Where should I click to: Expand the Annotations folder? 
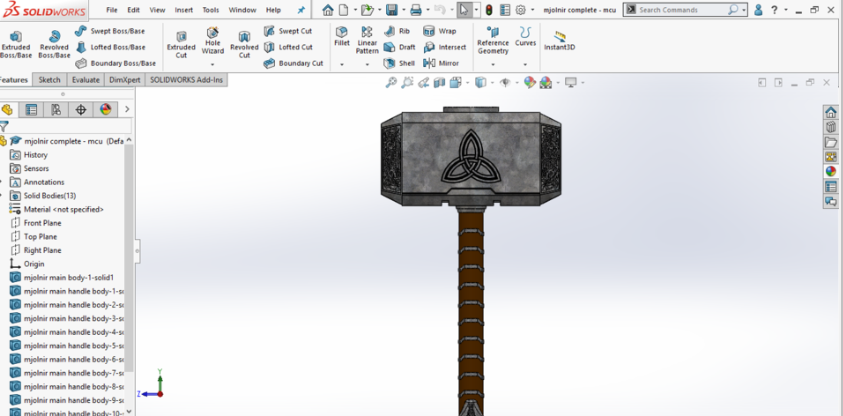click(1, 182)
